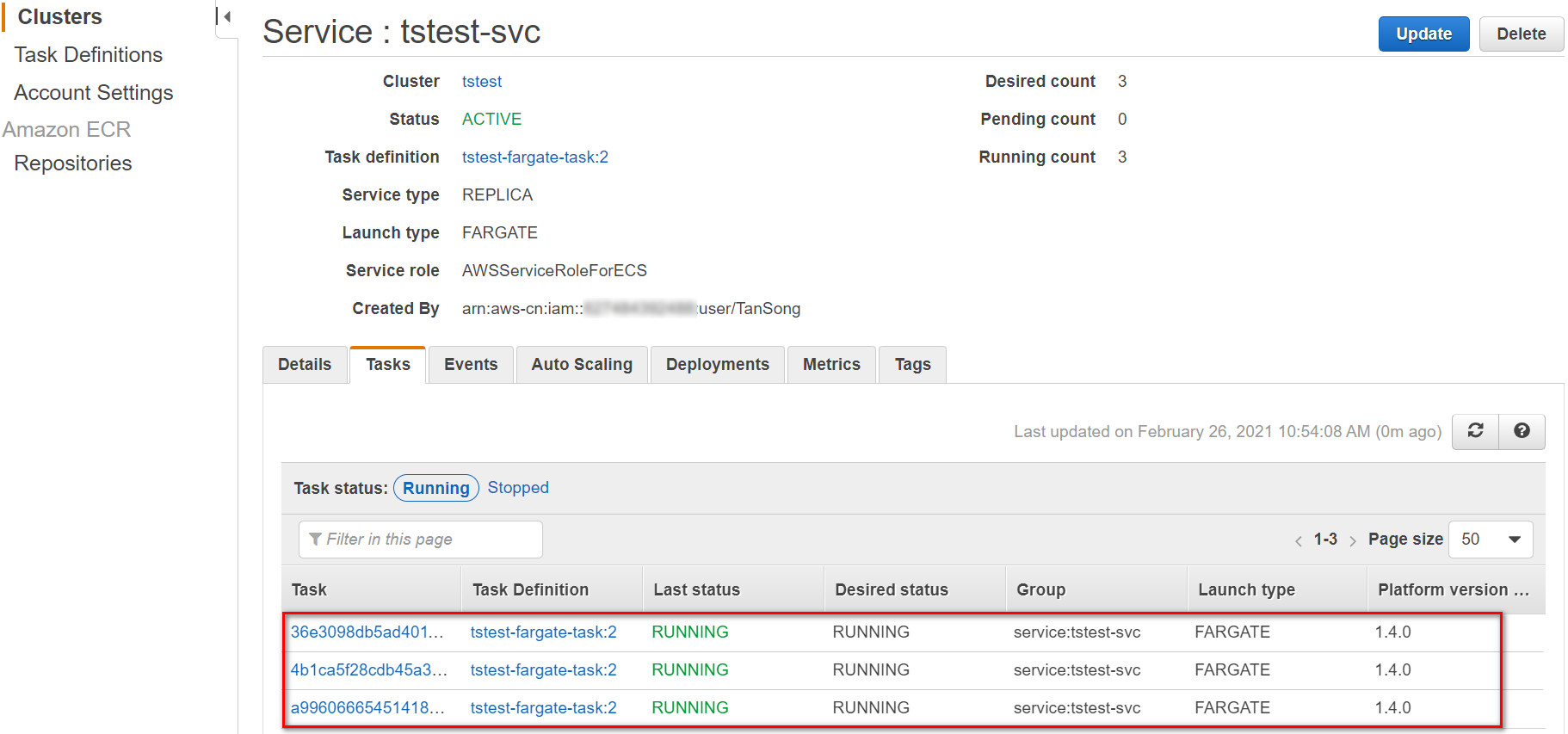The height and width of the screenshot is (734, 1568).
Task: Click the ACTIVE status value
Action: (x=491, y=119)
